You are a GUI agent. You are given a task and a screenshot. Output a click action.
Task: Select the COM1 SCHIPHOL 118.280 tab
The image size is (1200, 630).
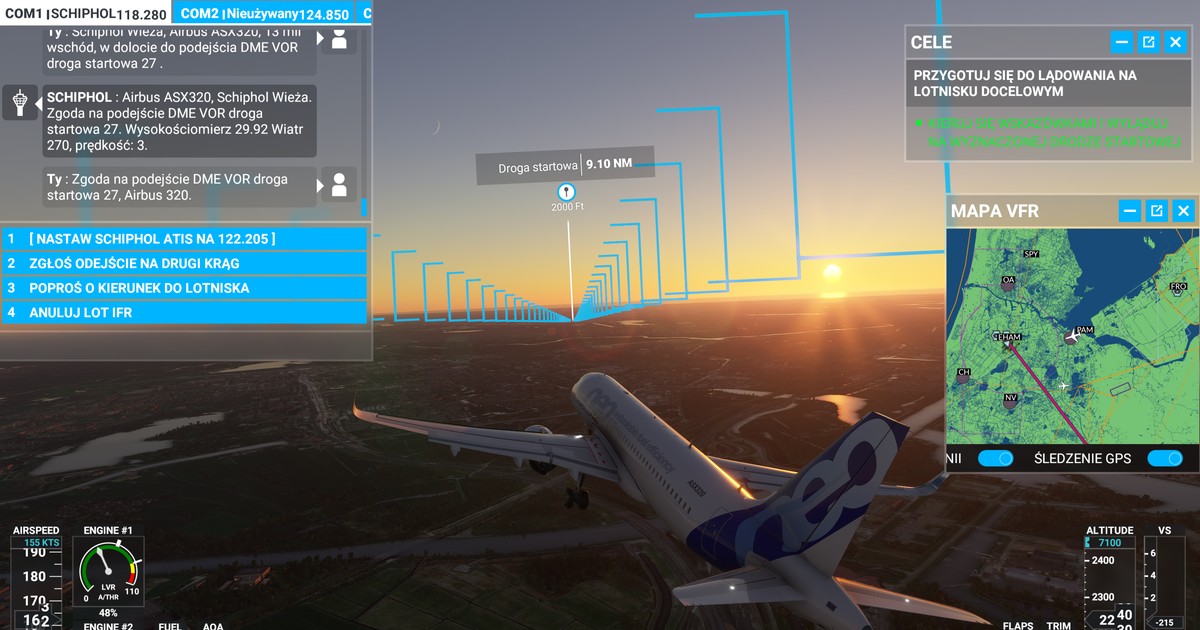tap(80, 12)
